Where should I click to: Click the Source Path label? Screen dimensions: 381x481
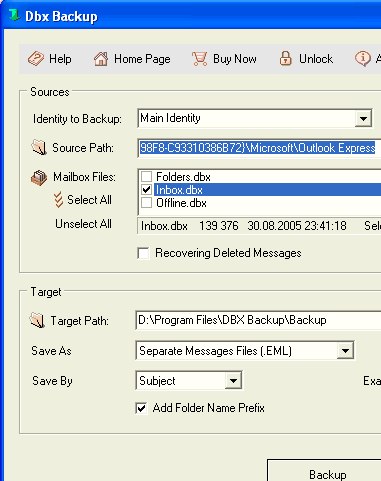tap(83, 148)
